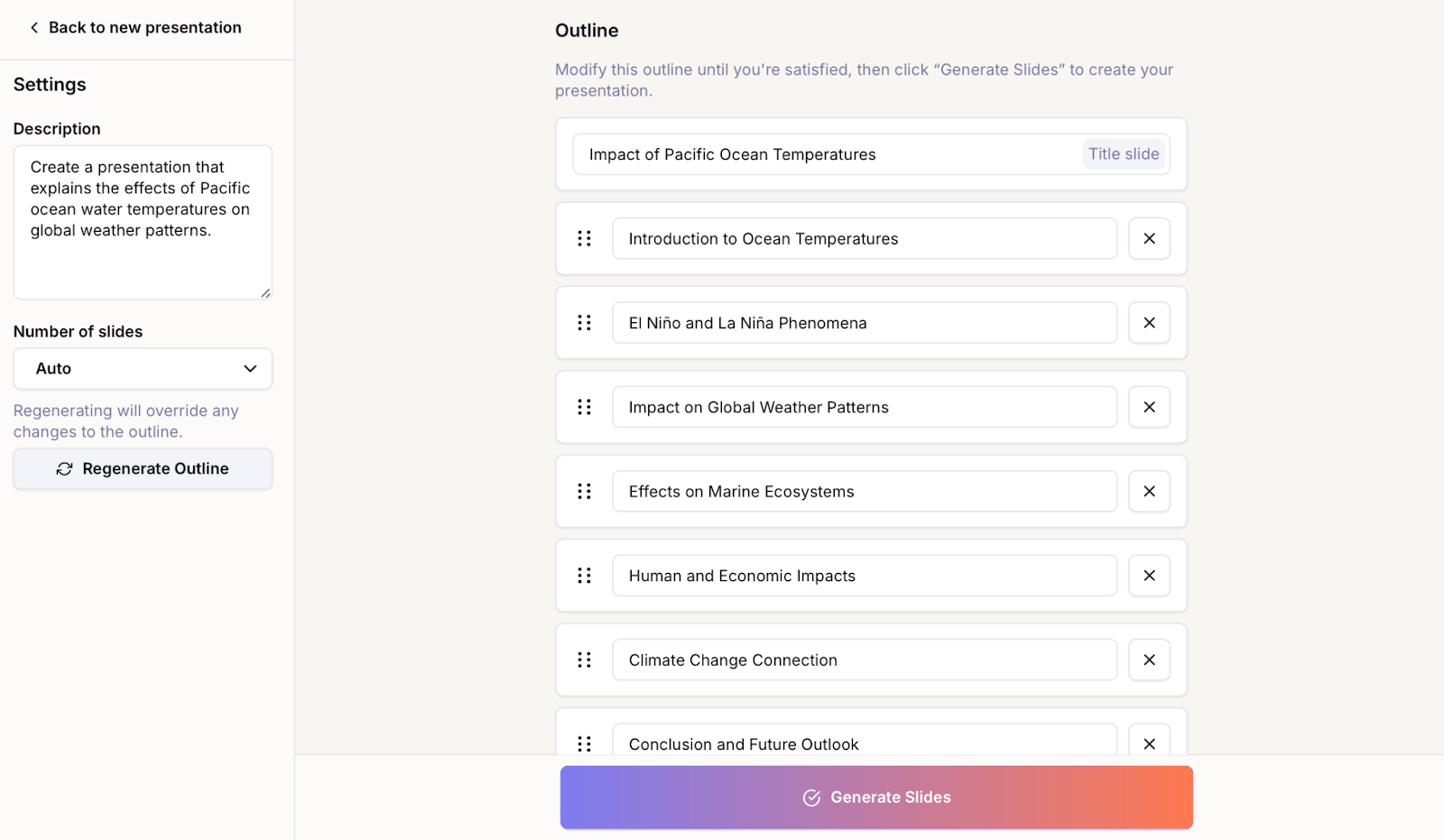This screenshot has height=840, width=1444.
Task: Click the chevron arrow on Auto dropdown
Action: [250, 369]
